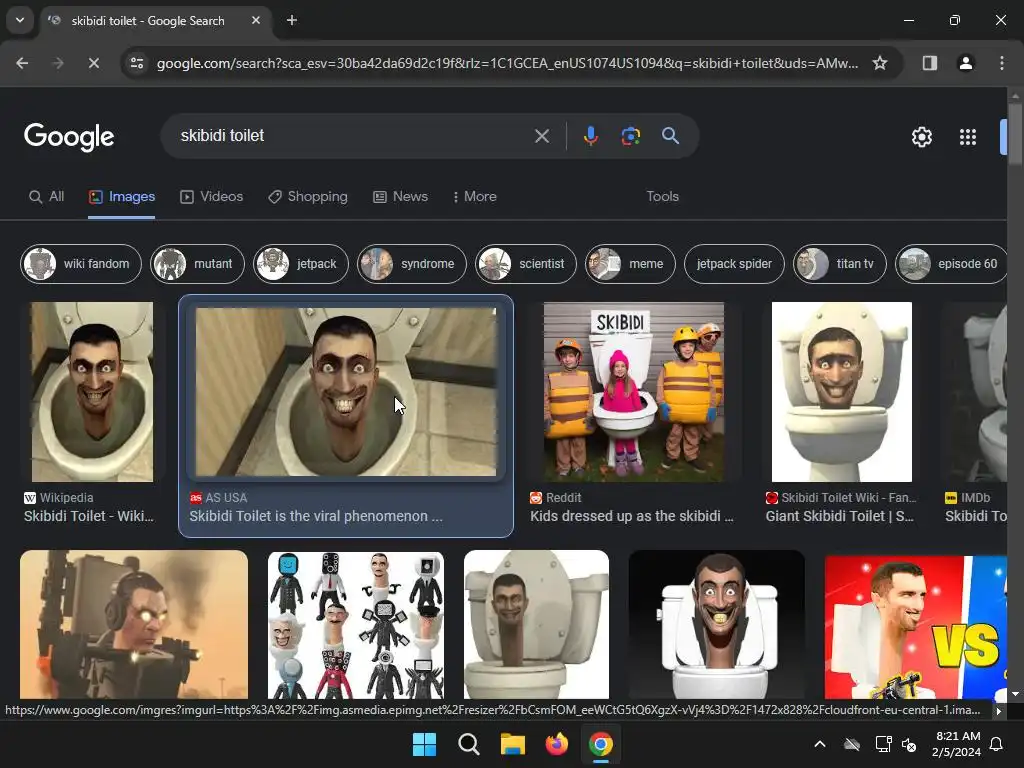
Task: Click the network display tray icon
Action: pyautogui.click(x=883, y=744)
